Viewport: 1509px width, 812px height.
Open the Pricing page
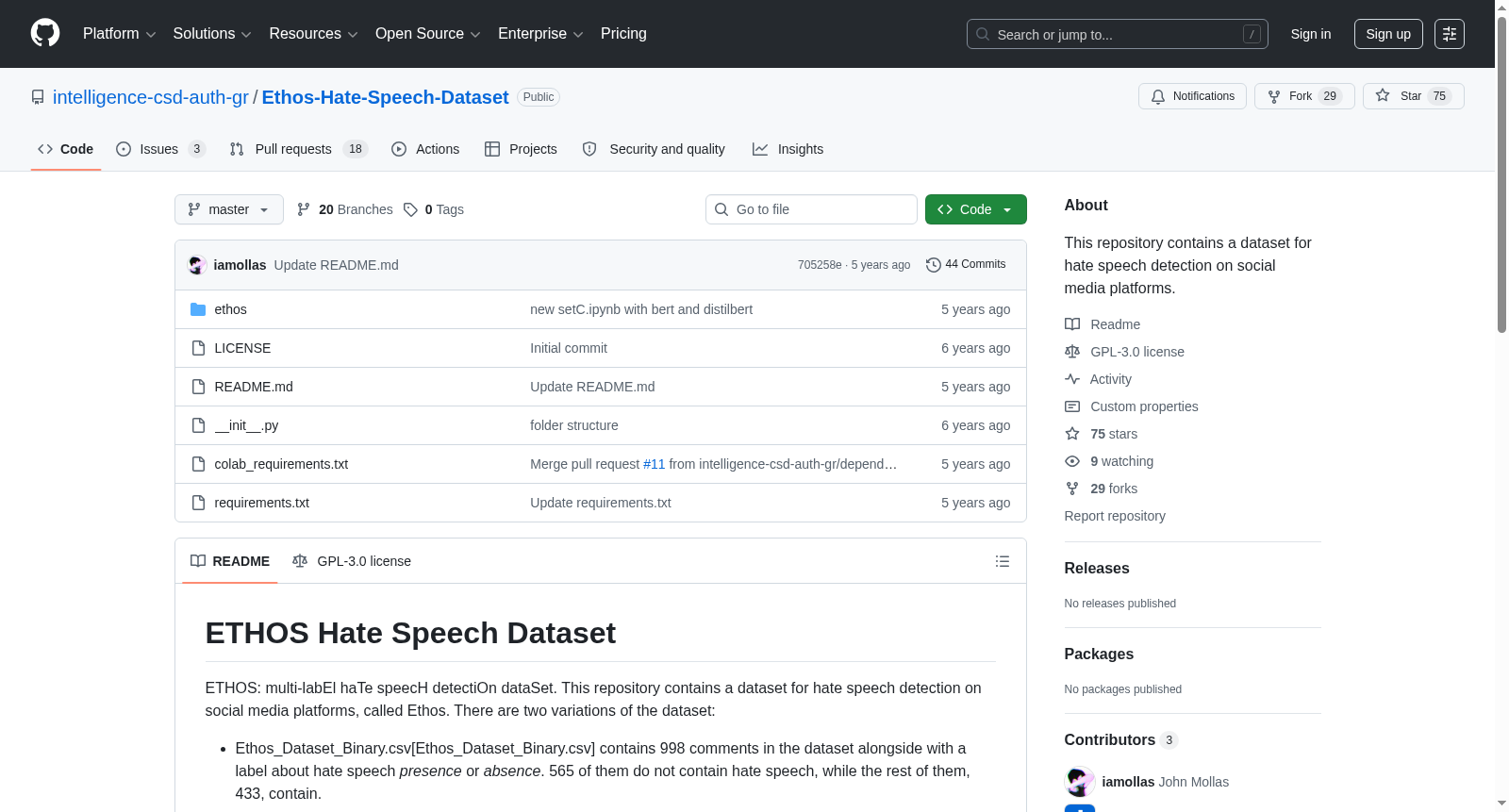[x=623, y=34]
